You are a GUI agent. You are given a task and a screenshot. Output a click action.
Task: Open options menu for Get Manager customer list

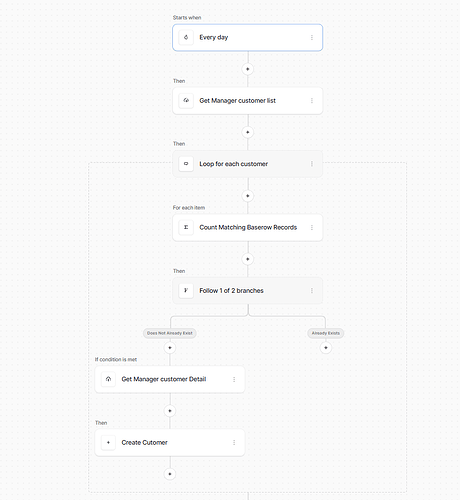312,101
